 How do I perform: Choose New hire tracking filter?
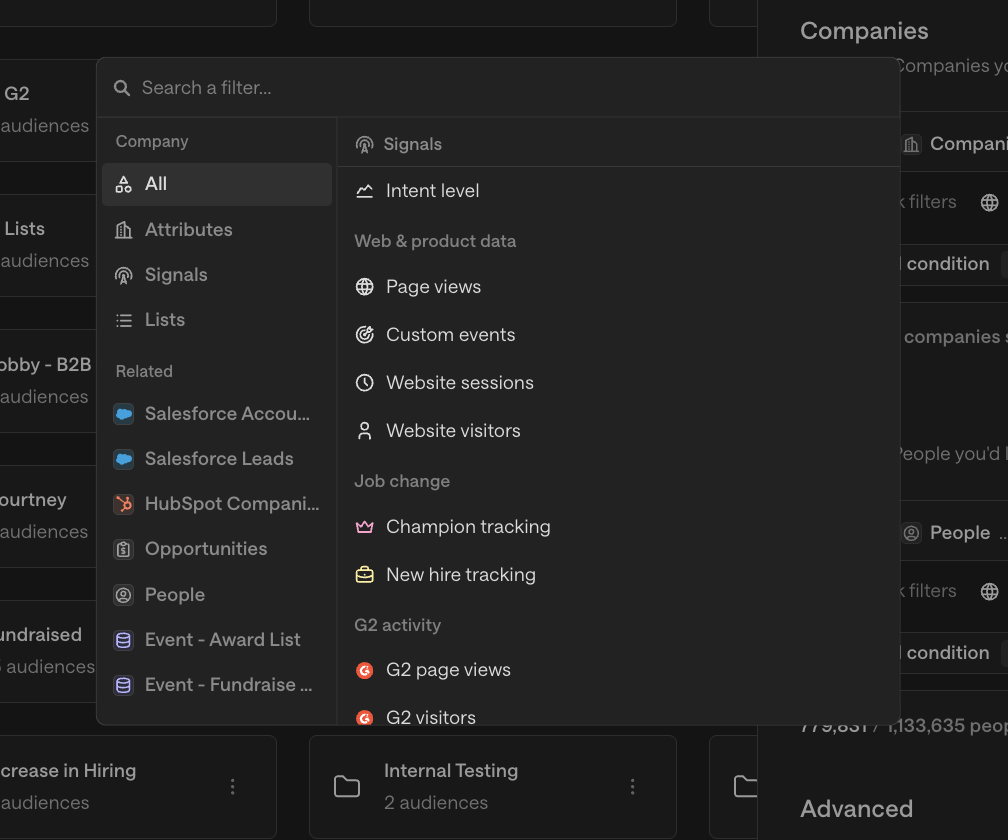pos(618,575)
